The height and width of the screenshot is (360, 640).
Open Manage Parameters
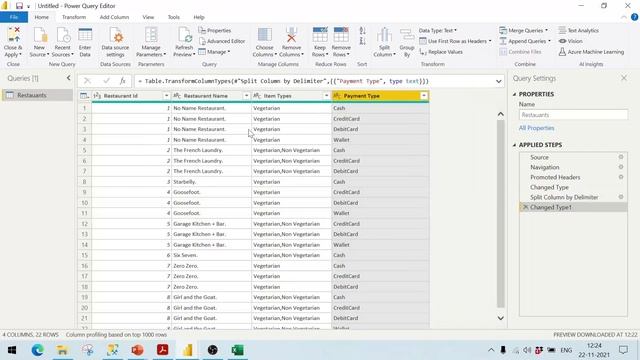coord(151,42)
